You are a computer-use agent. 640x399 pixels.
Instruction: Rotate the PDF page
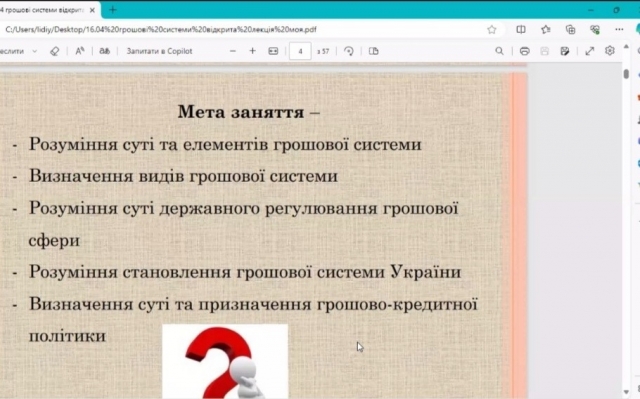tap(349, 51)
